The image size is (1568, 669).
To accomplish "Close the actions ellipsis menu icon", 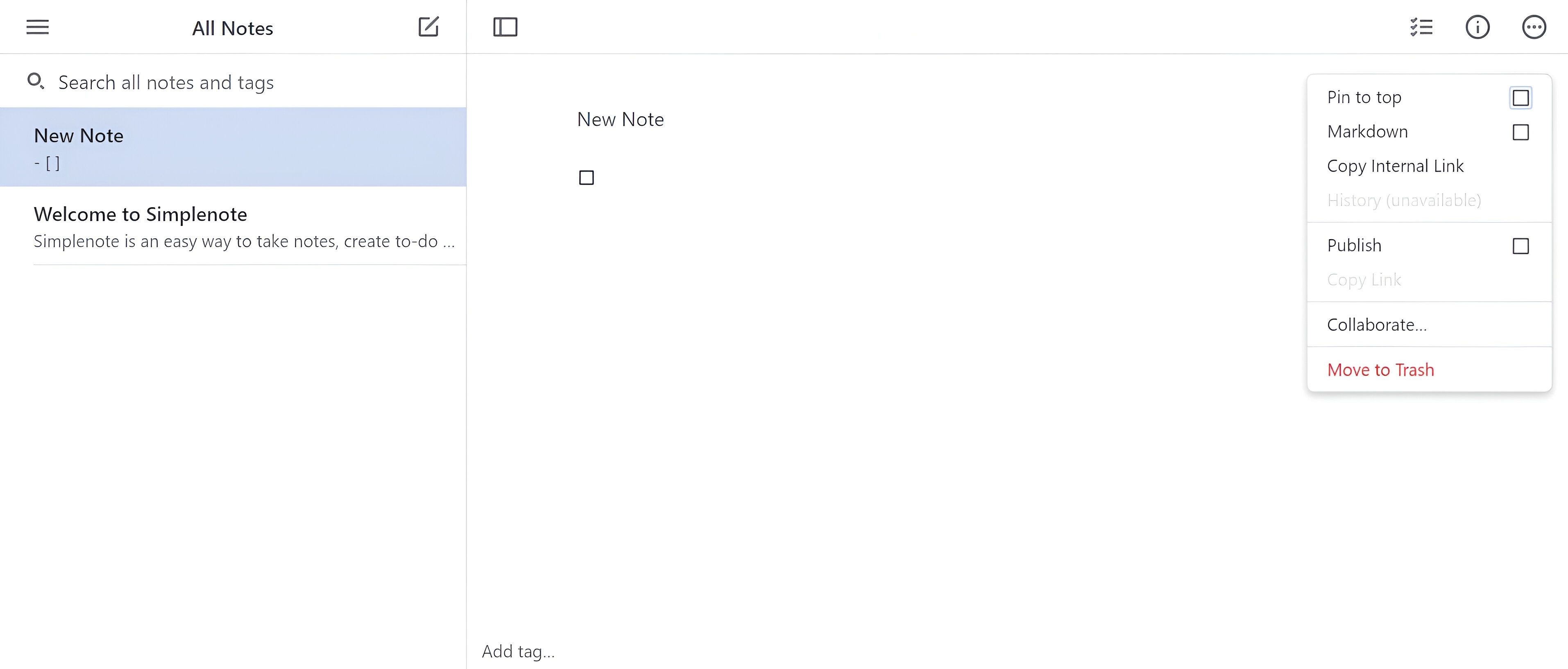I will click(1534, 27).
